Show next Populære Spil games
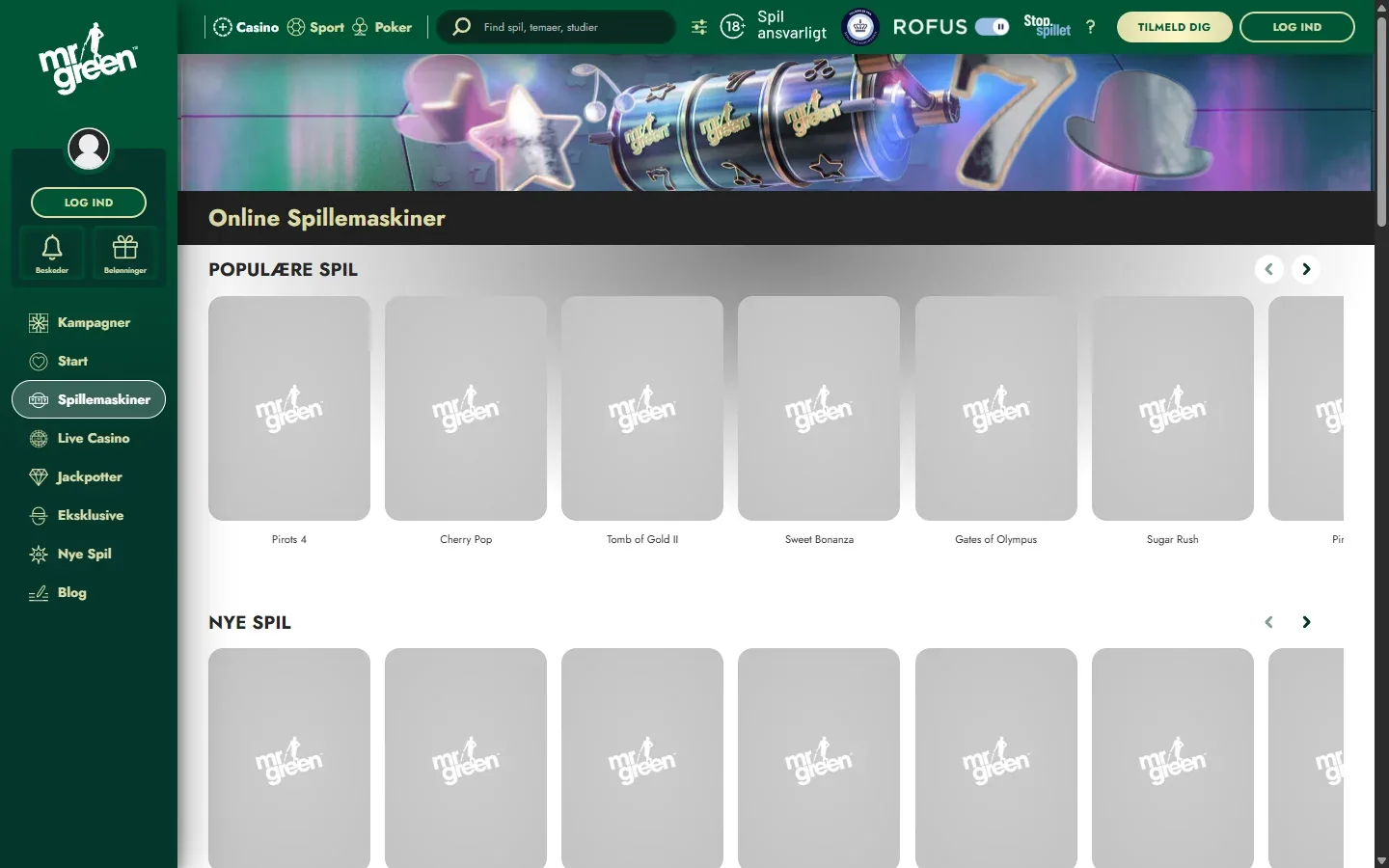This screenshot has width=1389, height=868. pos(1306,269)
